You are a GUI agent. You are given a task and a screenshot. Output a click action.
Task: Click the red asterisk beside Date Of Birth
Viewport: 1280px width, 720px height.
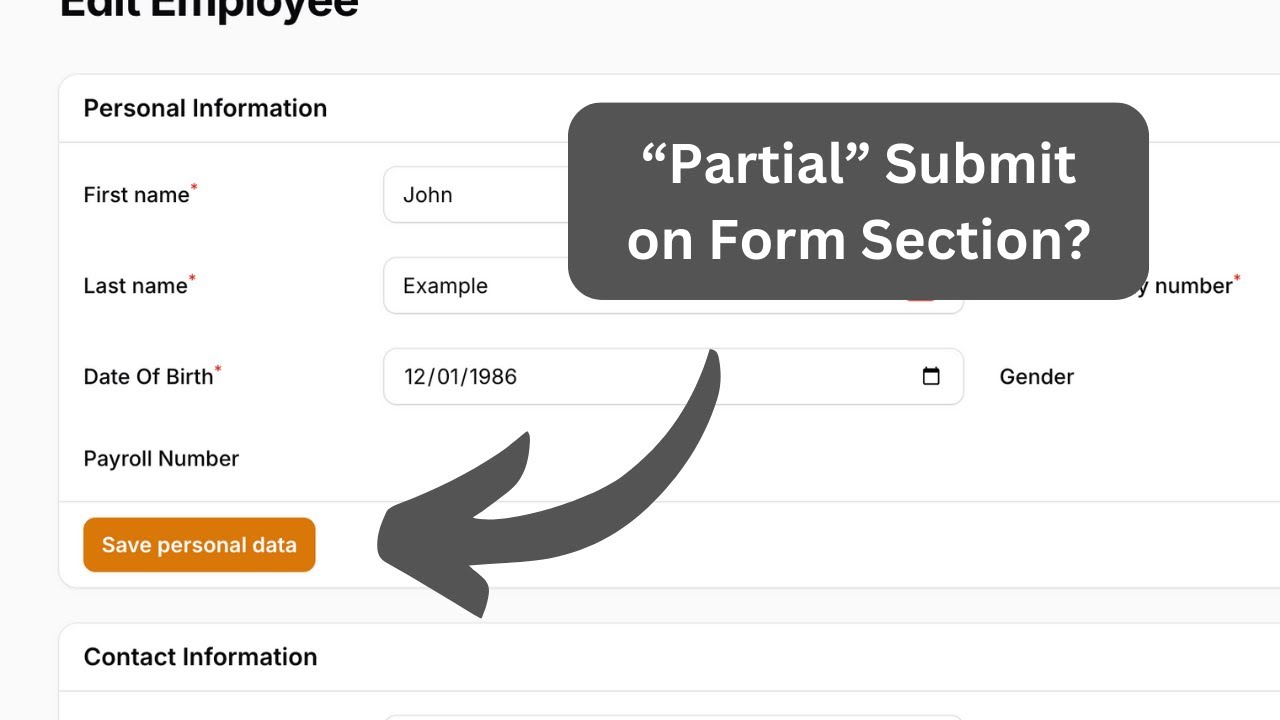pyautogui.click(x=218, y=369)
